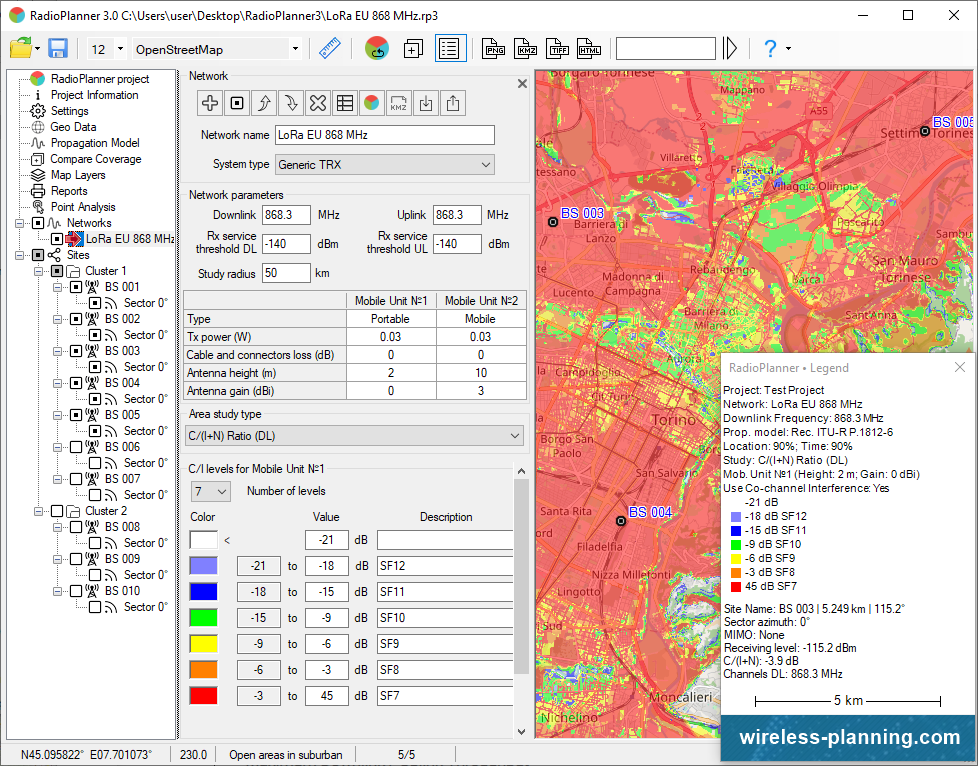Toggle the Cluster 1 checkbox
The width and height of the screenshot is (978, 766).
pyautogui.click(x=57, y=271)
